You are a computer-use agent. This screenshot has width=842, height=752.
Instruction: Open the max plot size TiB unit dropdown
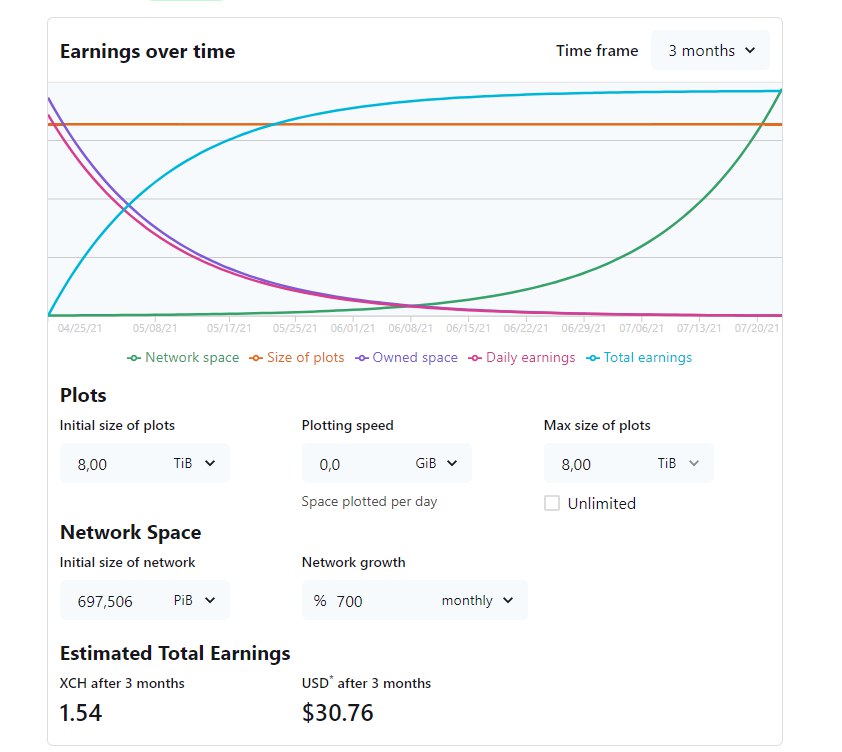[679, 463]
